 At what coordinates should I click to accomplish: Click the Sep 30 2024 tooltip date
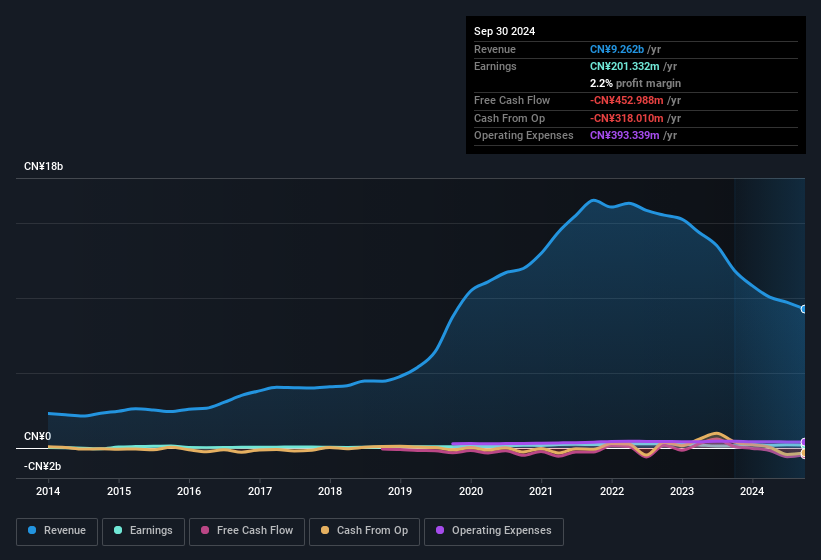tap(504, 31)
